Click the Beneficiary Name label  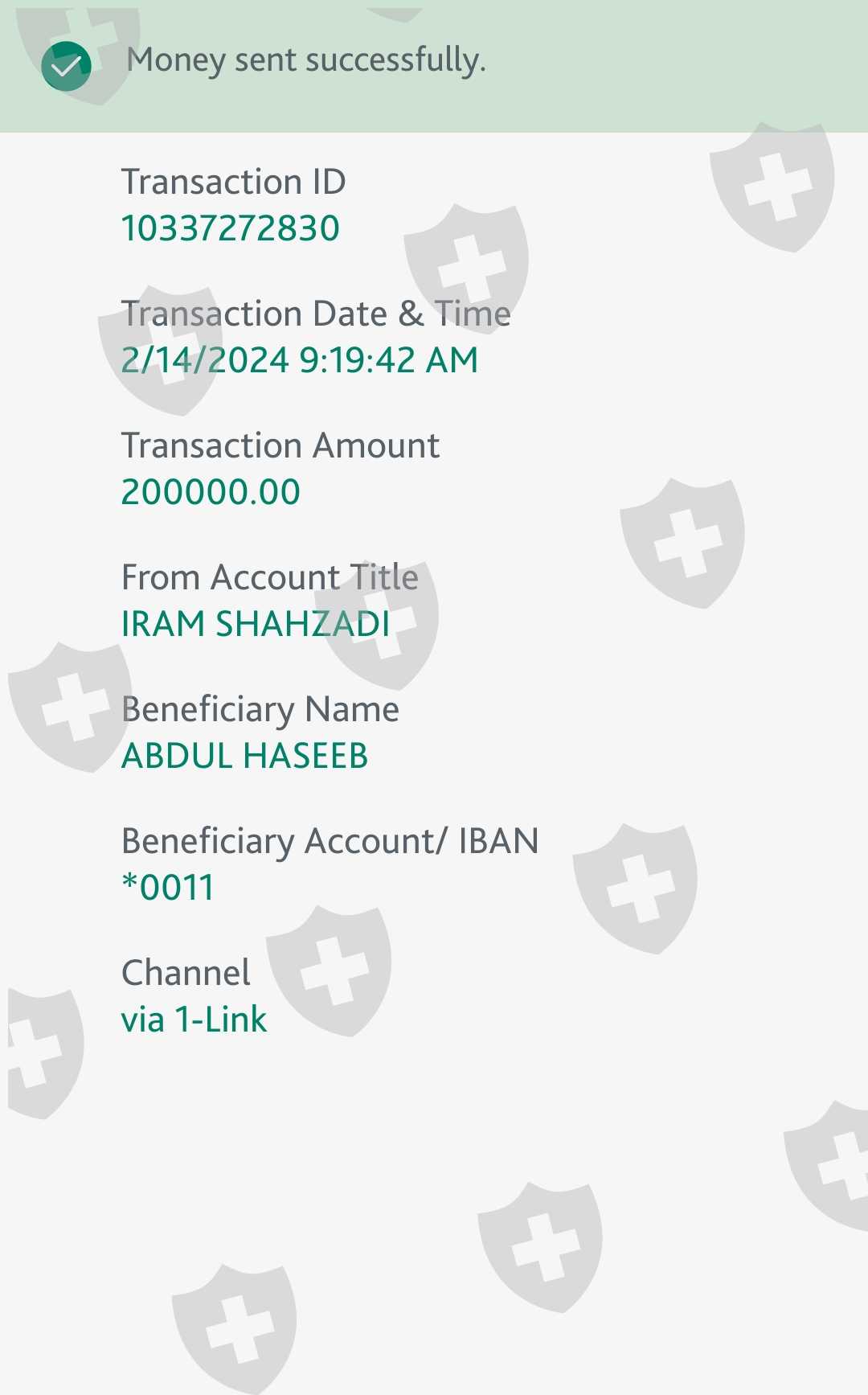click(x=260, y=709)
